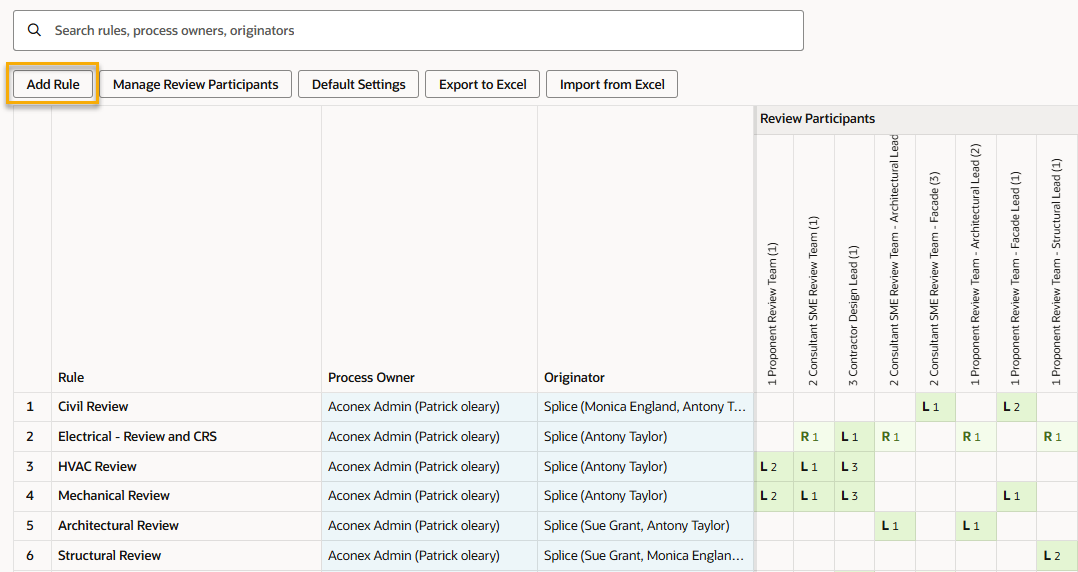
Task: Open the Structural Review rule
Action: 109,556
